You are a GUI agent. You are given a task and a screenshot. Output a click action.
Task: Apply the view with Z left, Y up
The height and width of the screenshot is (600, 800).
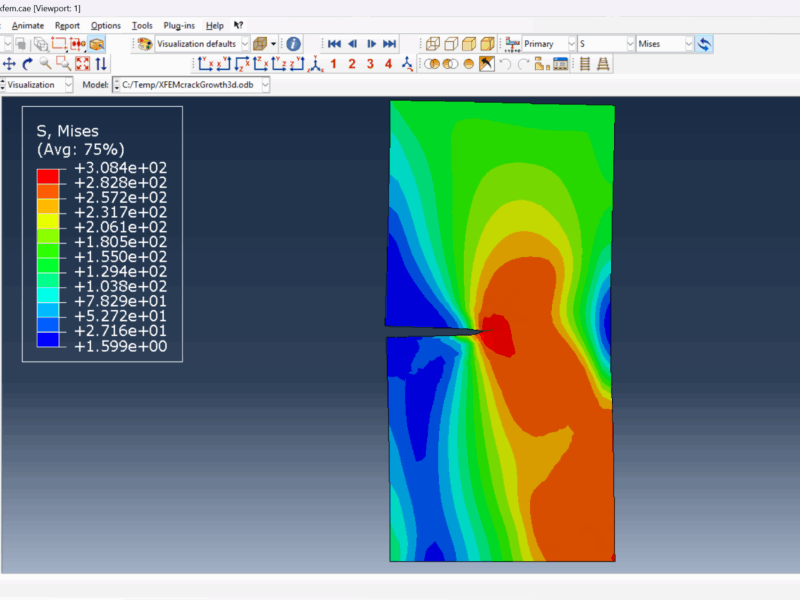tap(297, 64)
